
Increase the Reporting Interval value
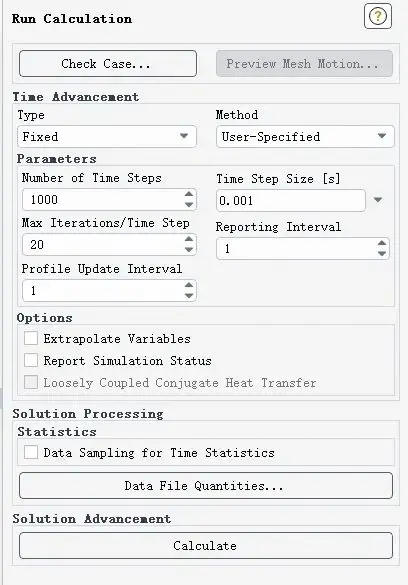pos(382,243)
